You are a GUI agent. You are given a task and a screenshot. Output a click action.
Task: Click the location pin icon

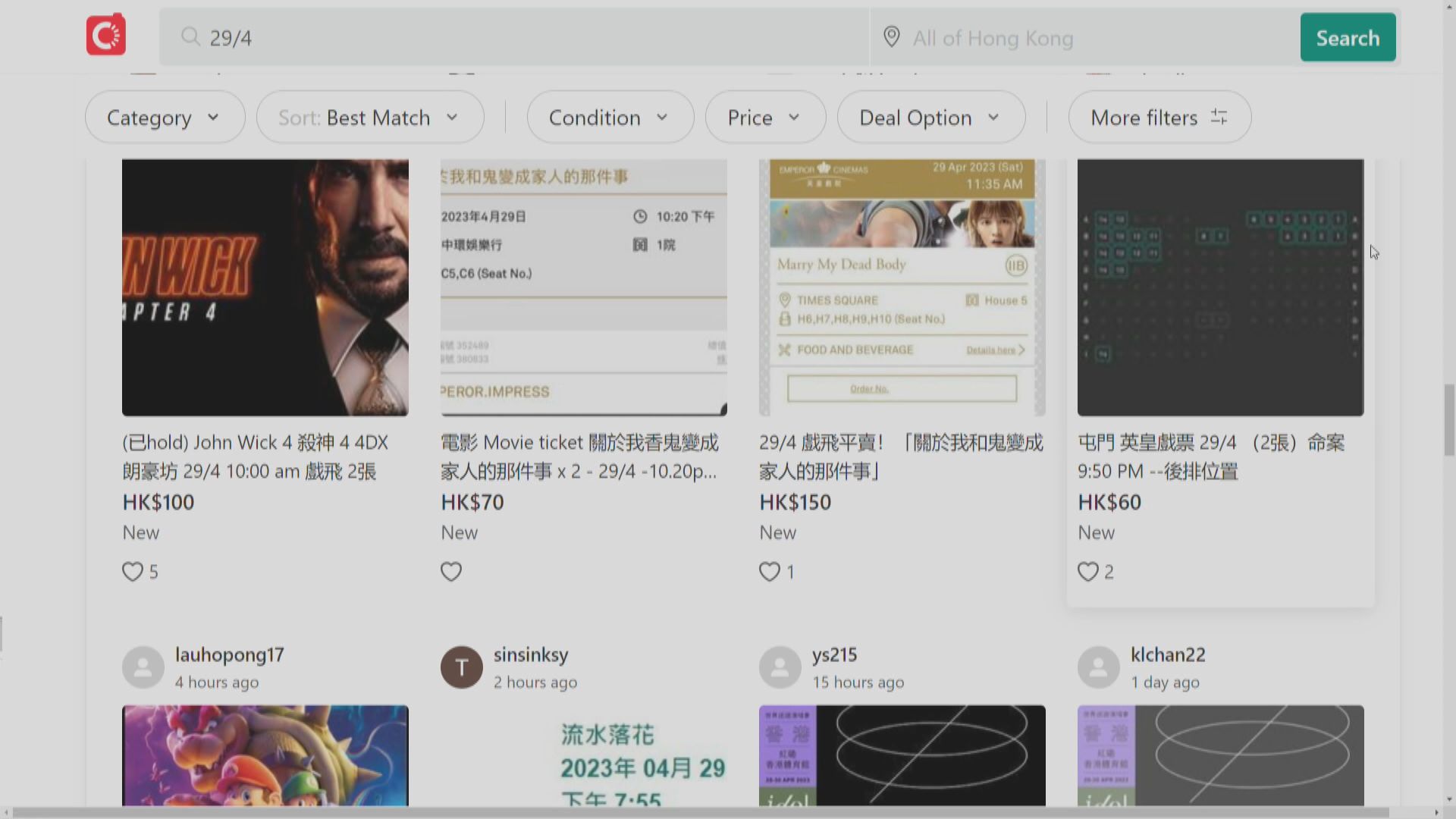click(891, 36)
